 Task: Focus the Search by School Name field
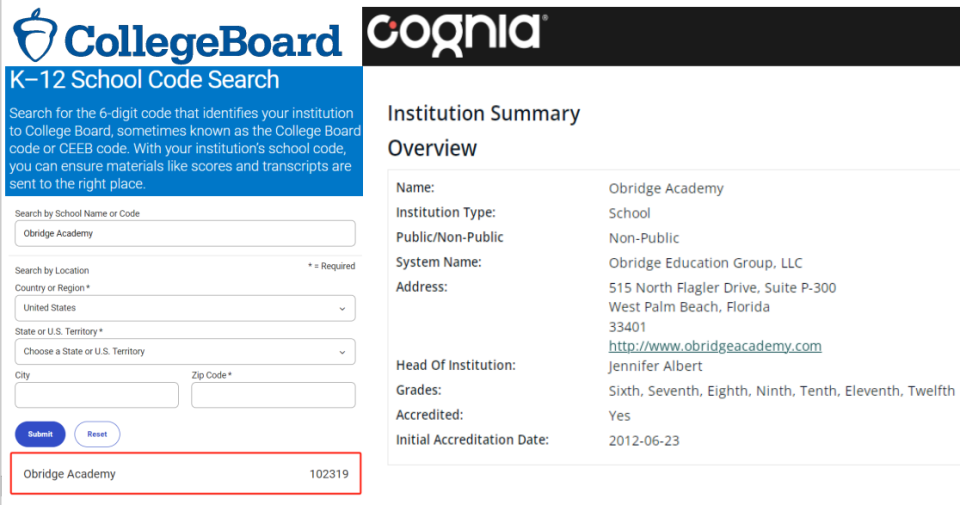click(x=185, y=233)
